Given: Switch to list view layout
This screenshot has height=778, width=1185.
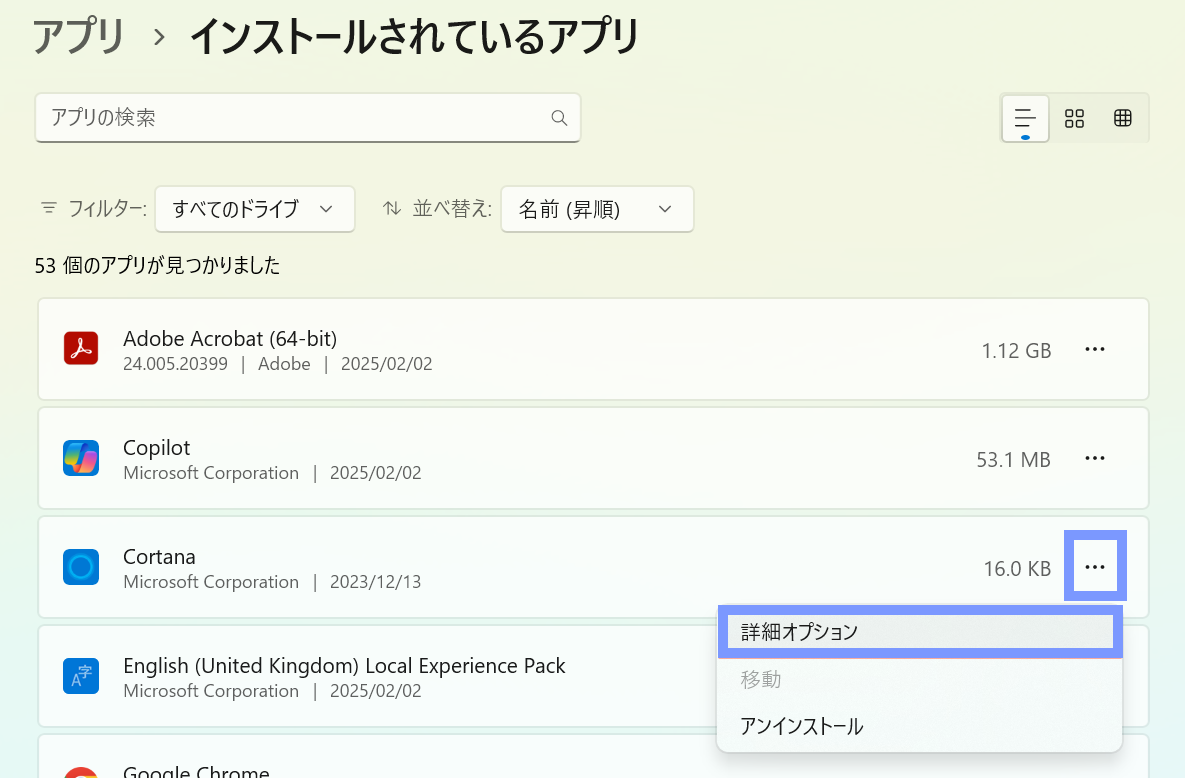Looking at the screenshot, I should (x=1025, y=119).
